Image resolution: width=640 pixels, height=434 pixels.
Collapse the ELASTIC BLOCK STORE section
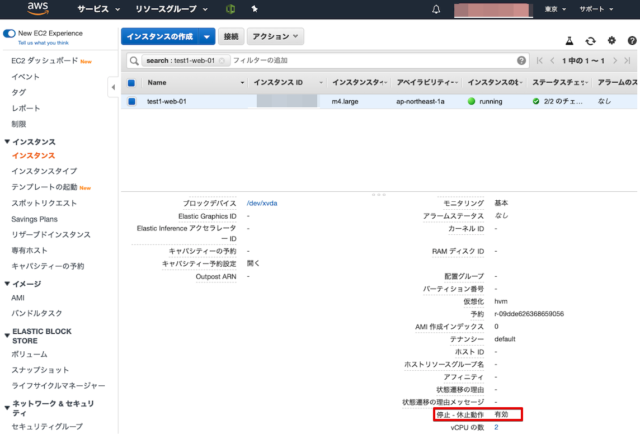[x=7, y=336]
